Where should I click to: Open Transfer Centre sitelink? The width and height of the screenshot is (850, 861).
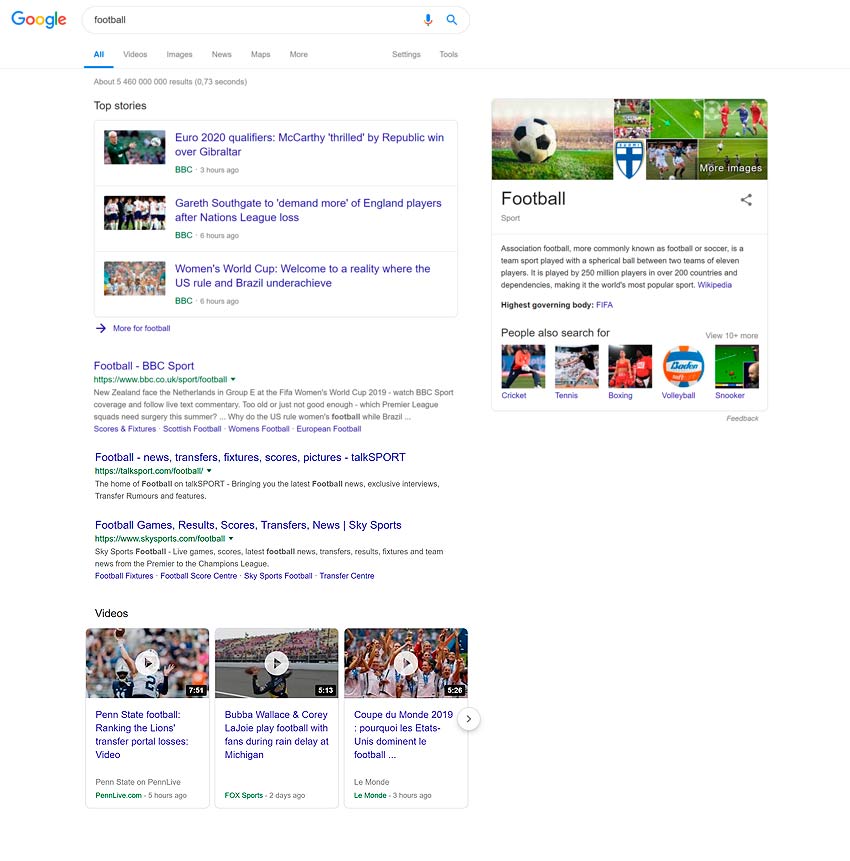pyautogui.click(x=347, y=576)
